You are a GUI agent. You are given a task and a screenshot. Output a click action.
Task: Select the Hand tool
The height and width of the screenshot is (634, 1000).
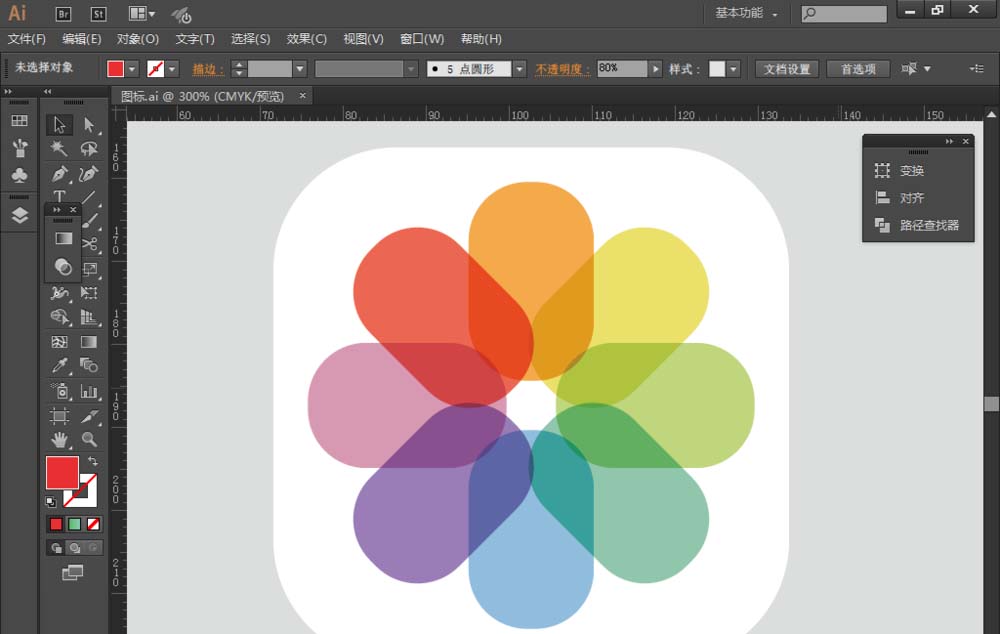coord(59,439)
